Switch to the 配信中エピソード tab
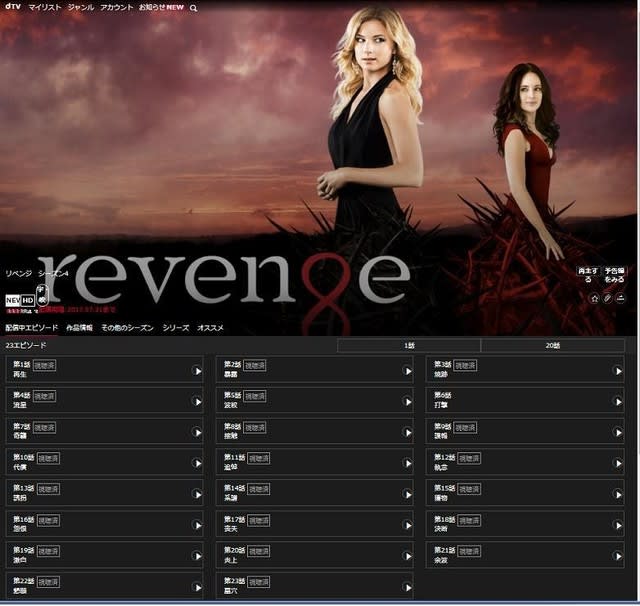640x606 pixels. [31, 328]
